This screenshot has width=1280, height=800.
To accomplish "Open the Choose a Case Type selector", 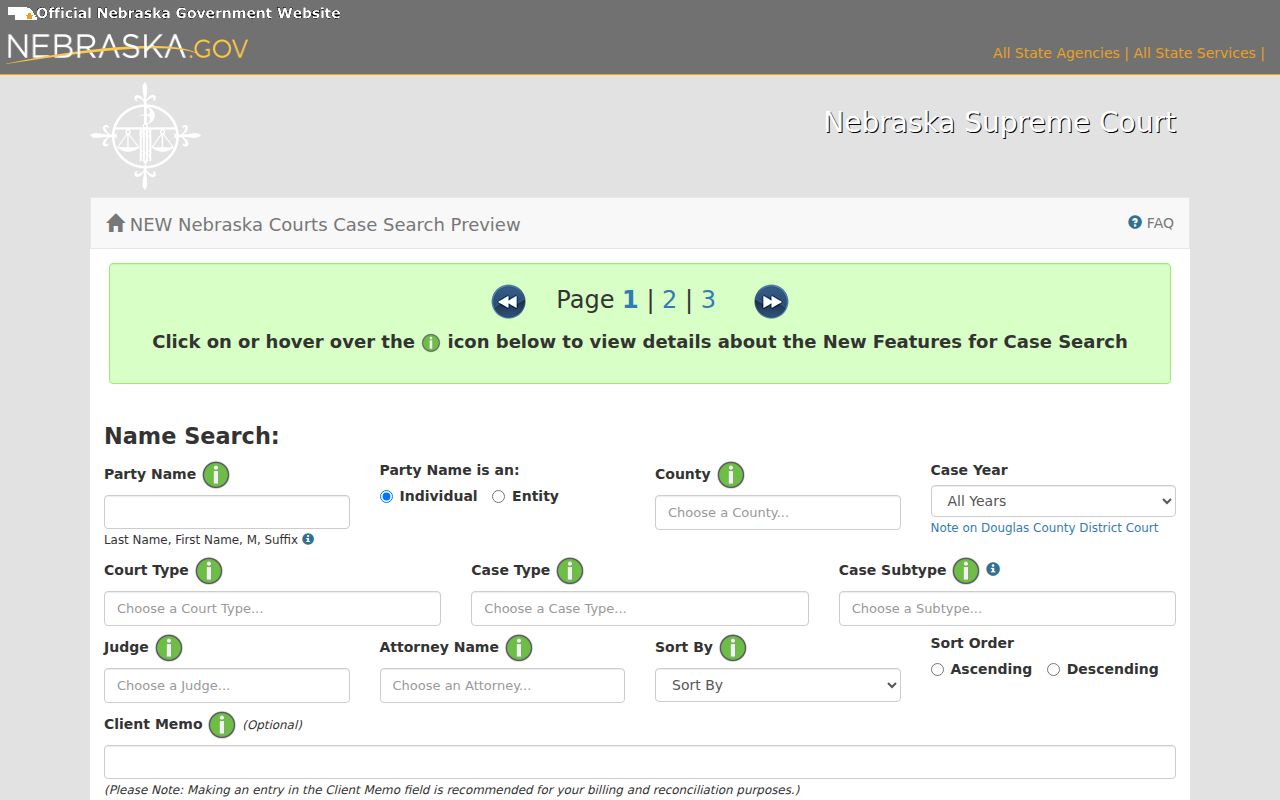I will point(640,608).
